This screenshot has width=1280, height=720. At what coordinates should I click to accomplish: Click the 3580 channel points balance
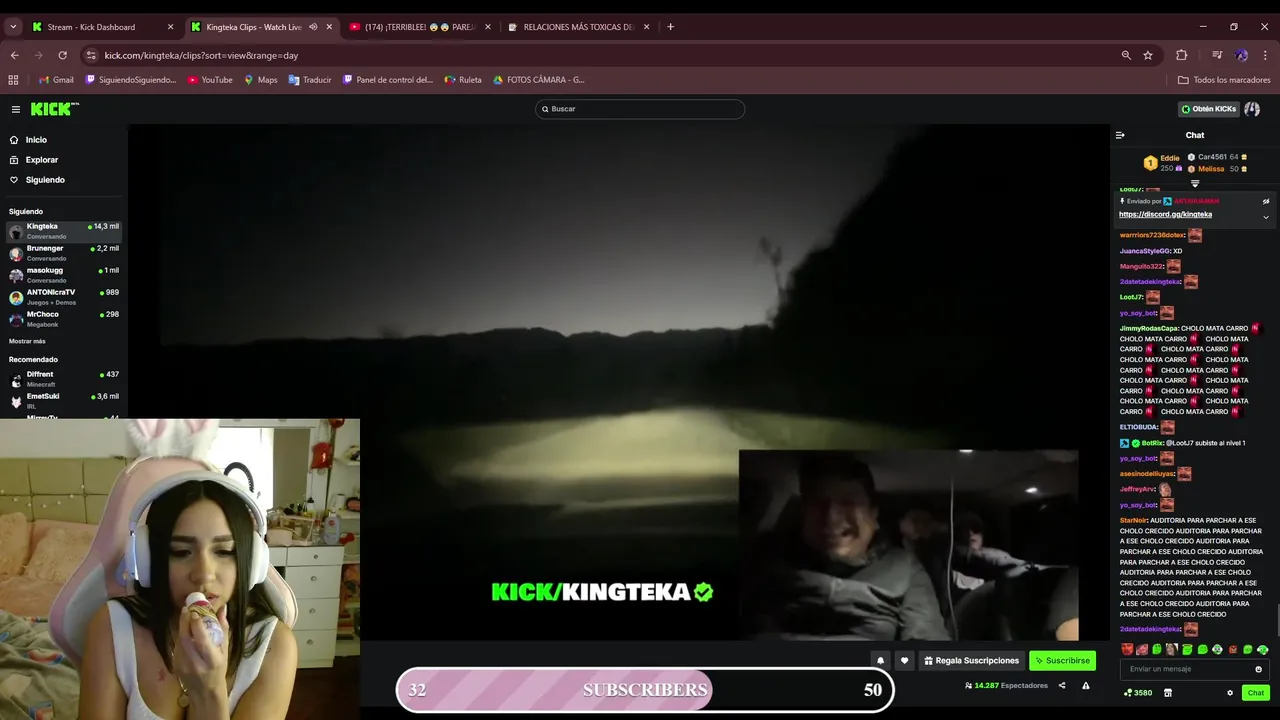[1138, 693]
